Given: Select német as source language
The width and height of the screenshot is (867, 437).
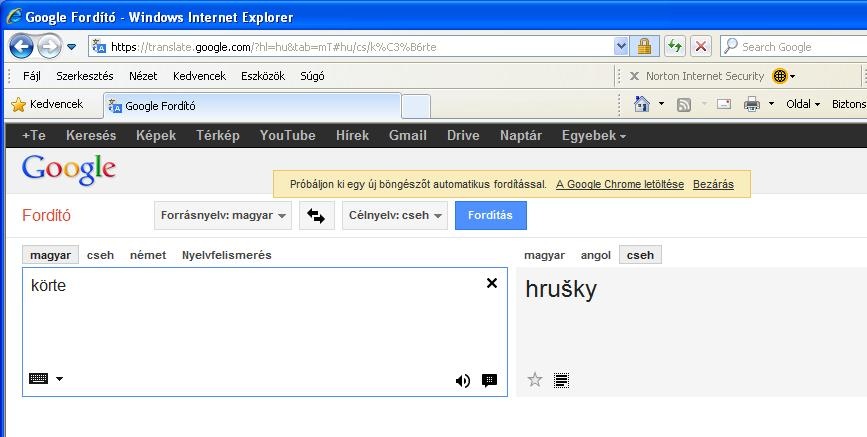Looking at the screenshot, I should click(x=147, y=255).
